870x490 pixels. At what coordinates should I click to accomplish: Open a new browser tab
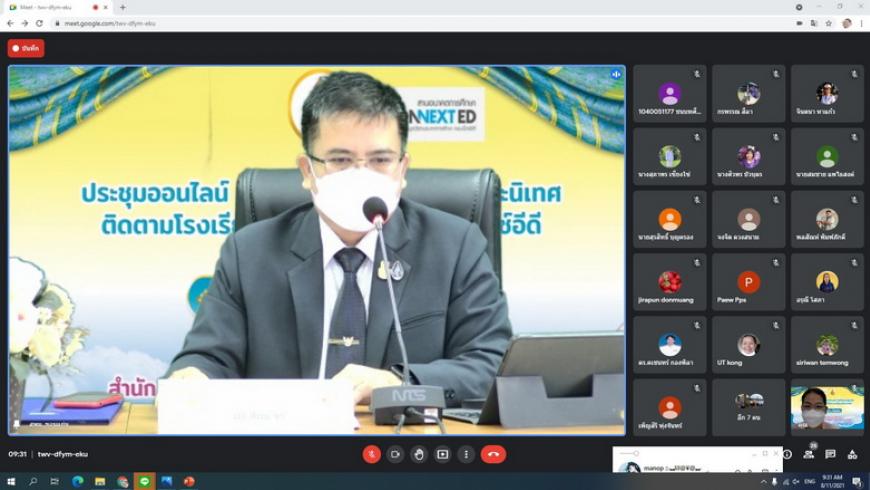(123, 7)
